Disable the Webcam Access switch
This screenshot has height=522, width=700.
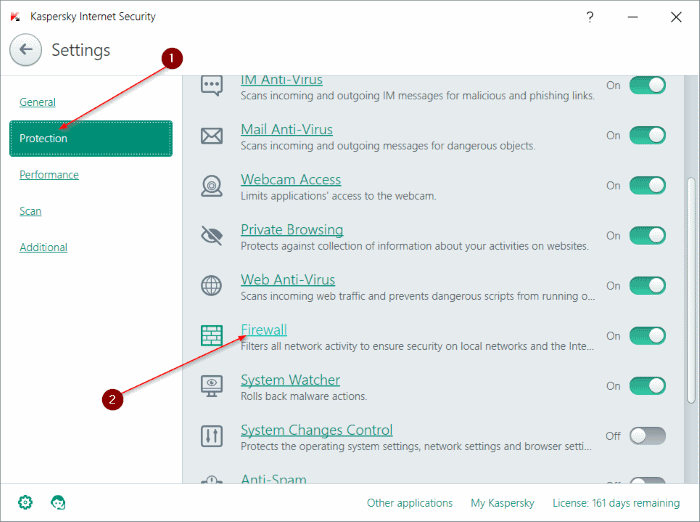pyautogui.click(x=647, y=185)
